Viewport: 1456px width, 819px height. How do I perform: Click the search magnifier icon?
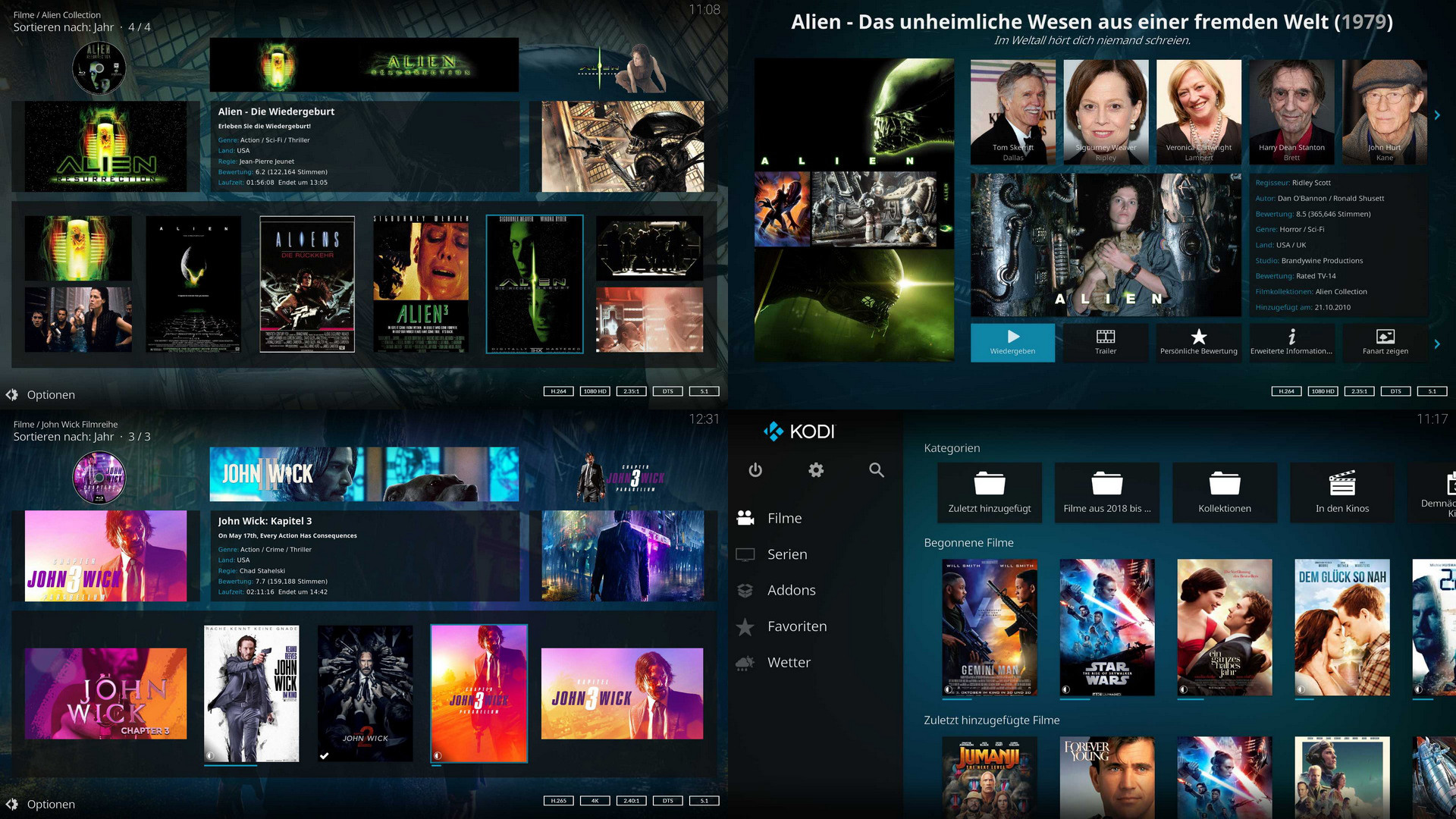[877, 470]
